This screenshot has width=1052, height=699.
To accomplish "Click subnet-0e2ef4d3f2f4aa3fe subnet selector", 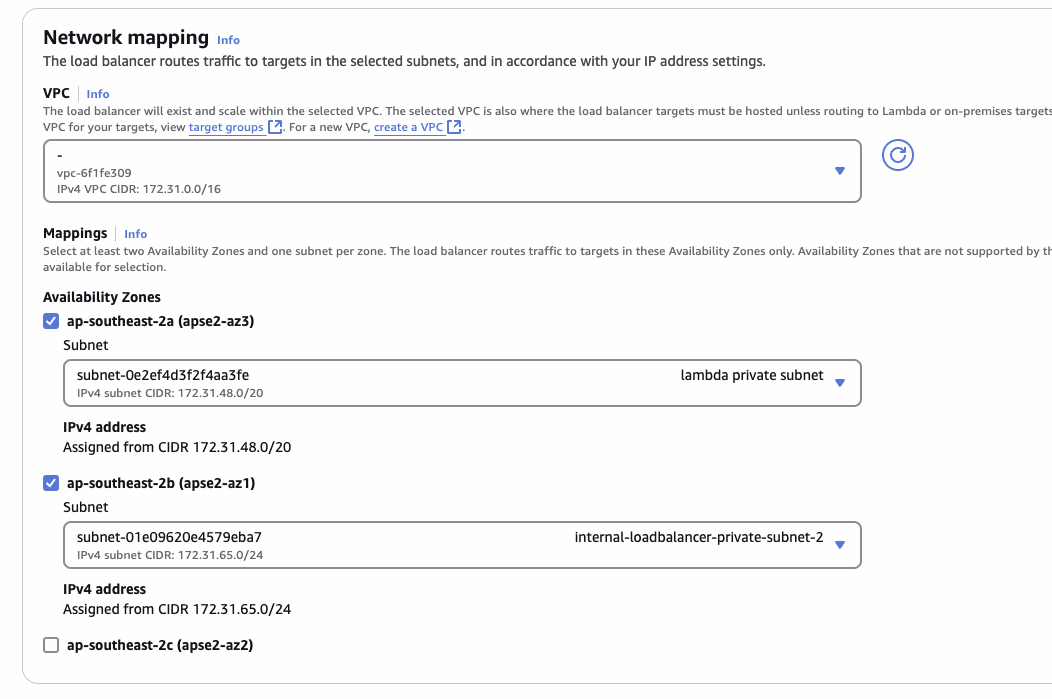I will coord(462,383).
